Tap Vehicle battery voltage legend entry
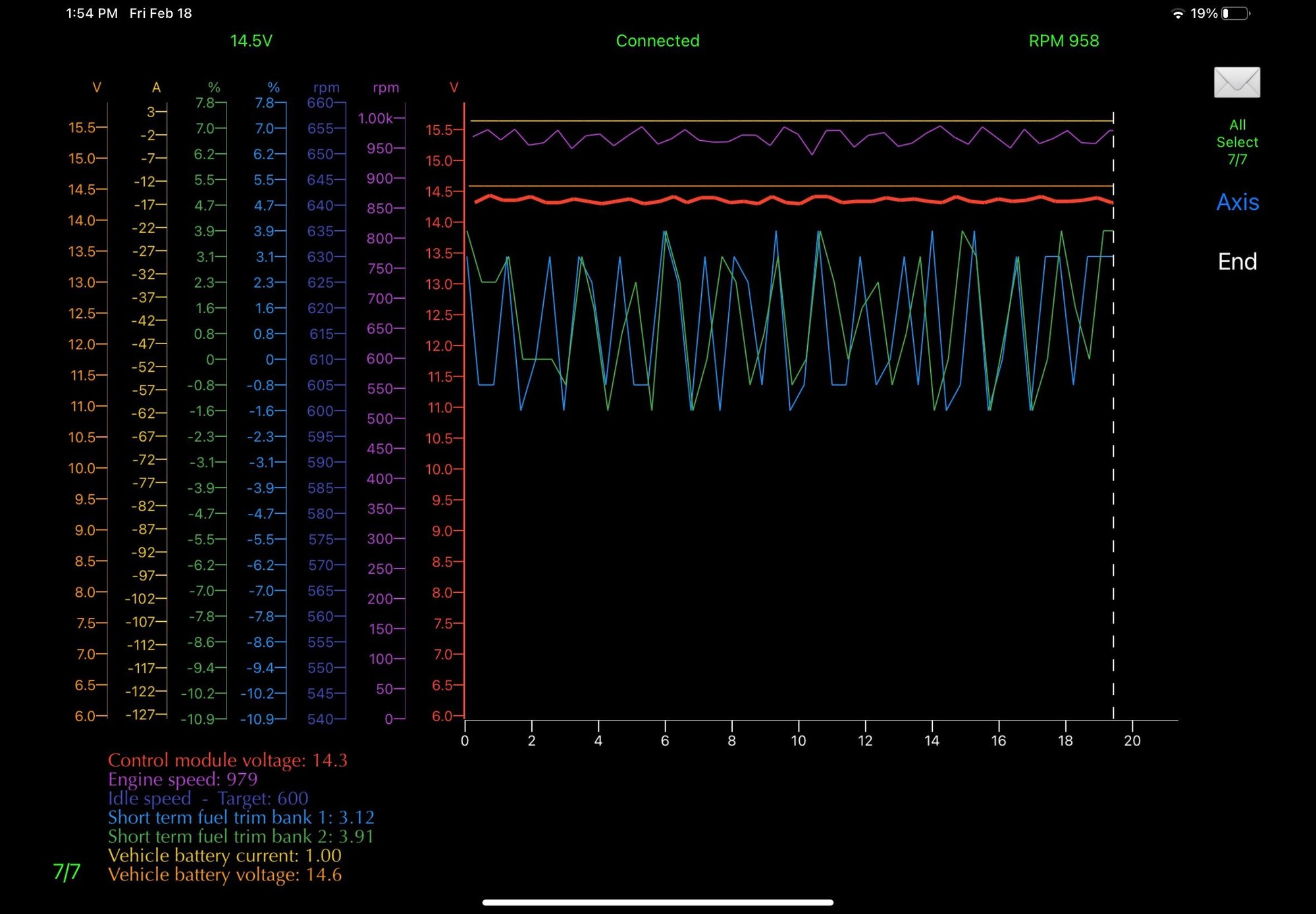 coord(224,875)
